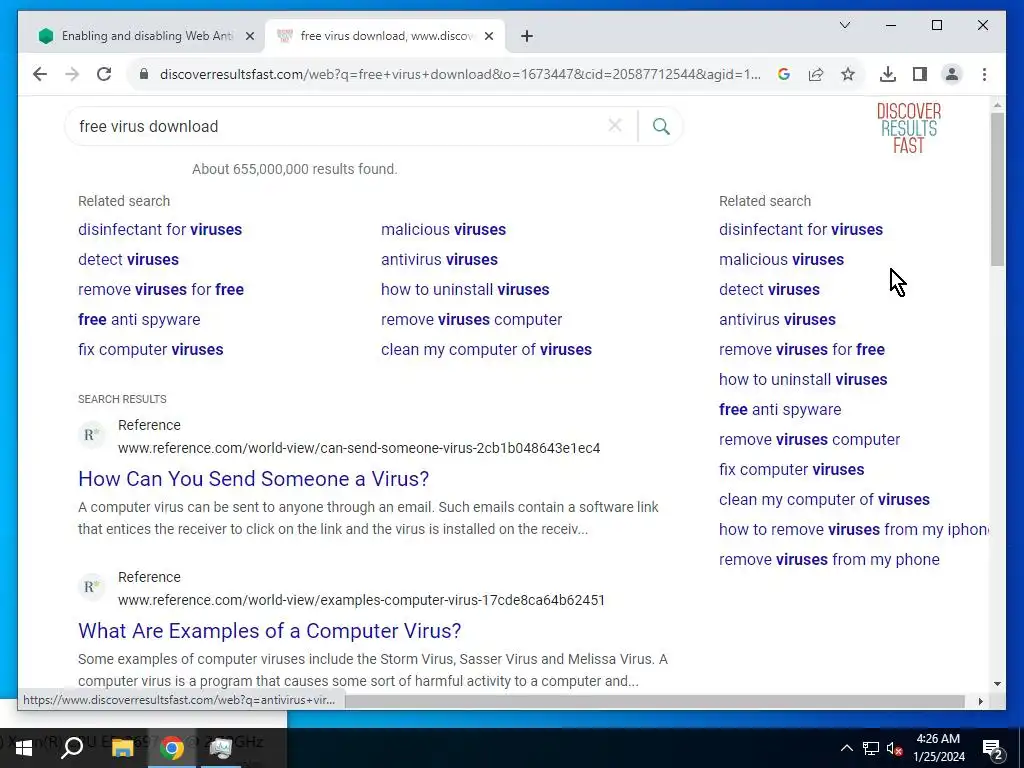This screenshot has width=1024, height=768.
Task: View site information lock icon
Action: [x=144, y=74]
